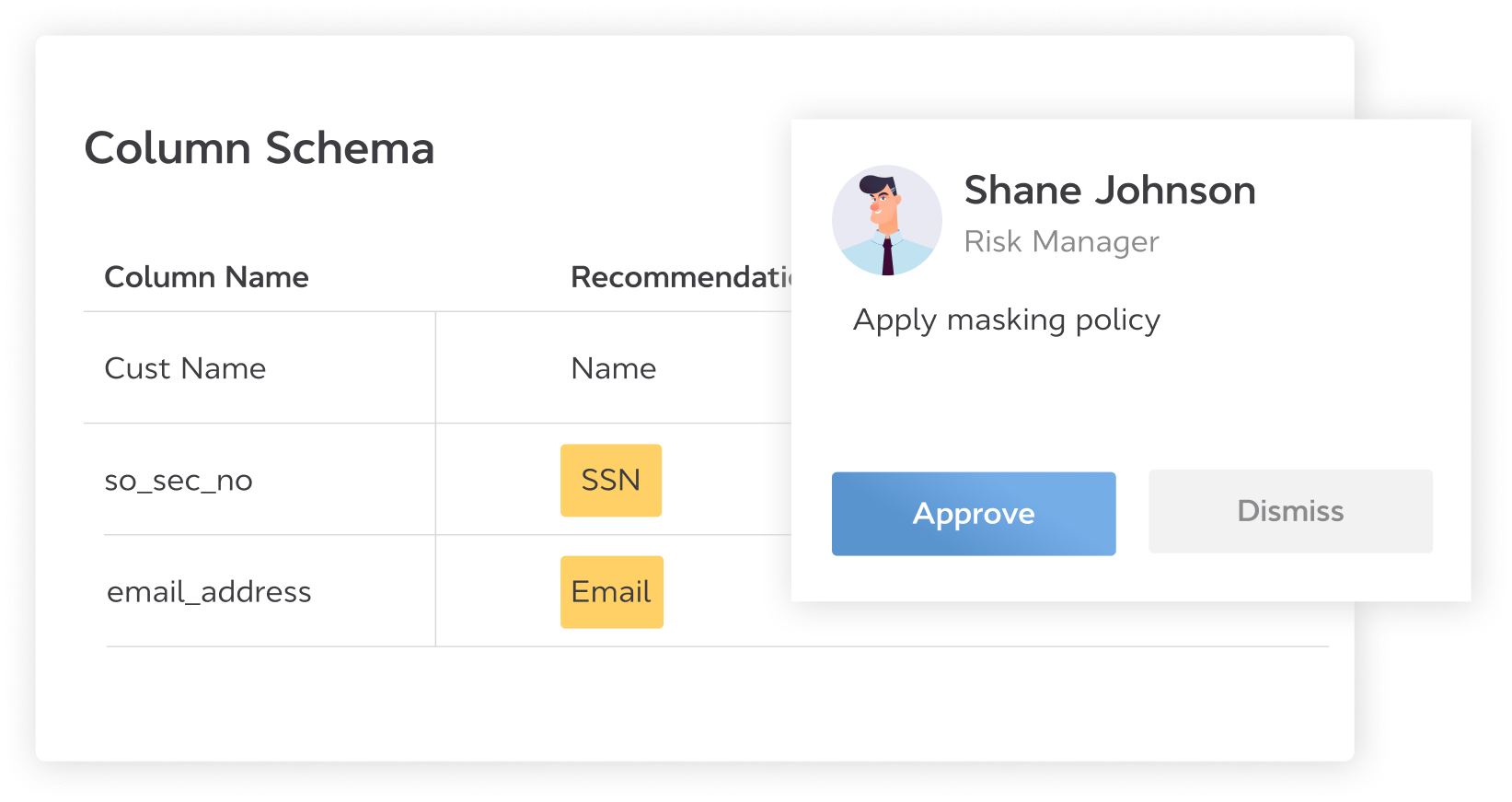Select the yellow Email recommendation tag
This screenshot has height=802, width=1512.
click(x=612, y=592)
